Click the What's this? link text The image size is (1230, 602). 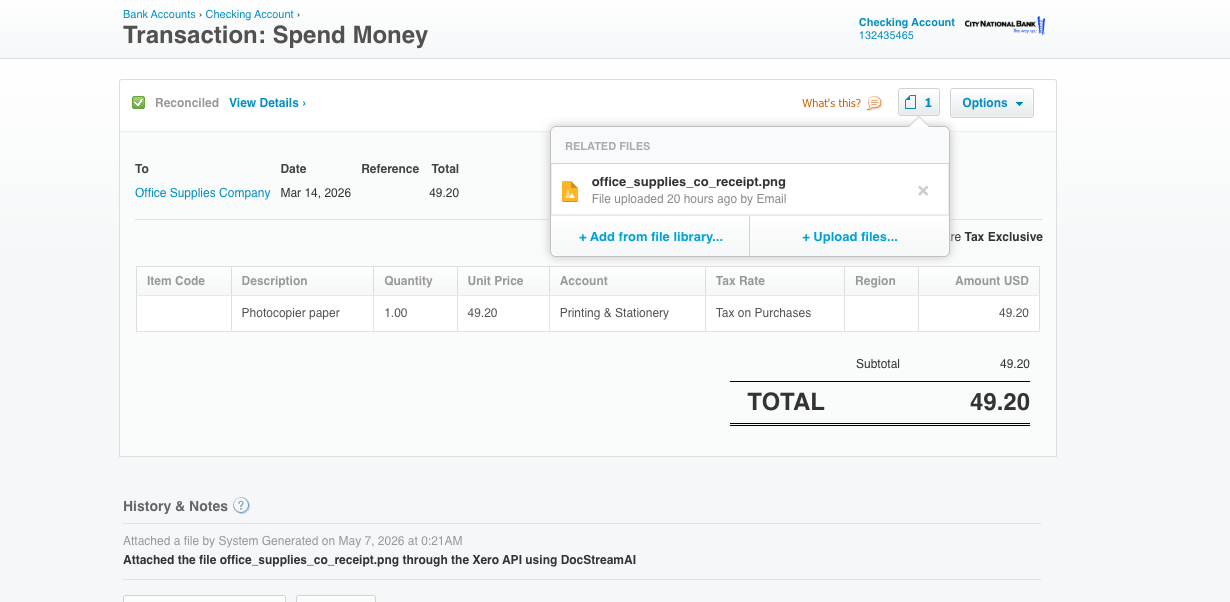(831, 103)
